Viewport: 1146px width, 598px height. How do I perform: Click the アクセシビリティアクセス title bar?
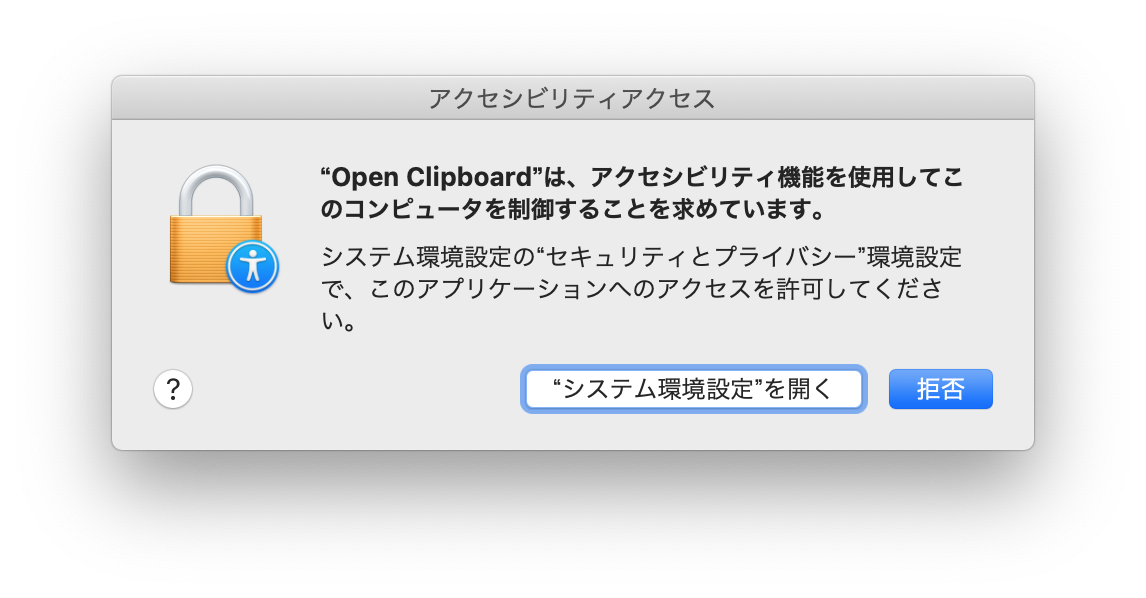(573, 98)
